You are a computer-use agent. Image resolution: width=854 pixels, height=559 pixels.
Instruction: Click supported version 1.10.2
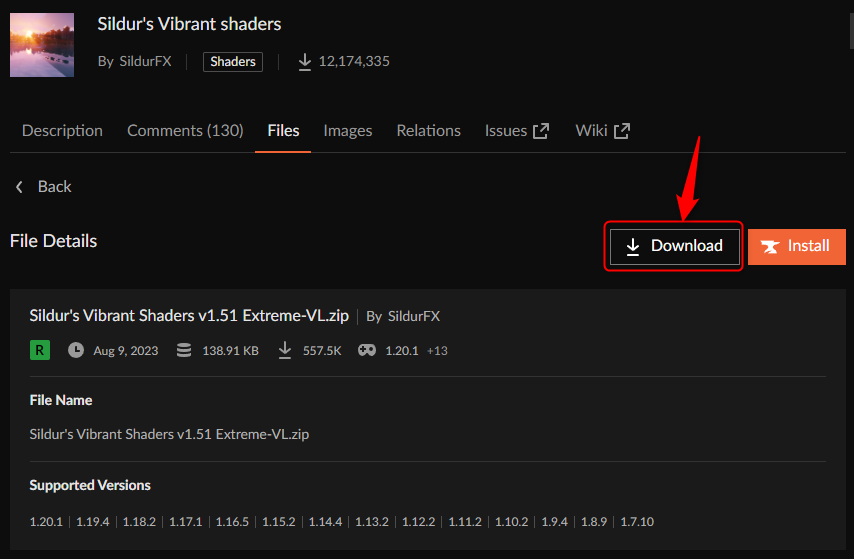[x=512, y=522]
